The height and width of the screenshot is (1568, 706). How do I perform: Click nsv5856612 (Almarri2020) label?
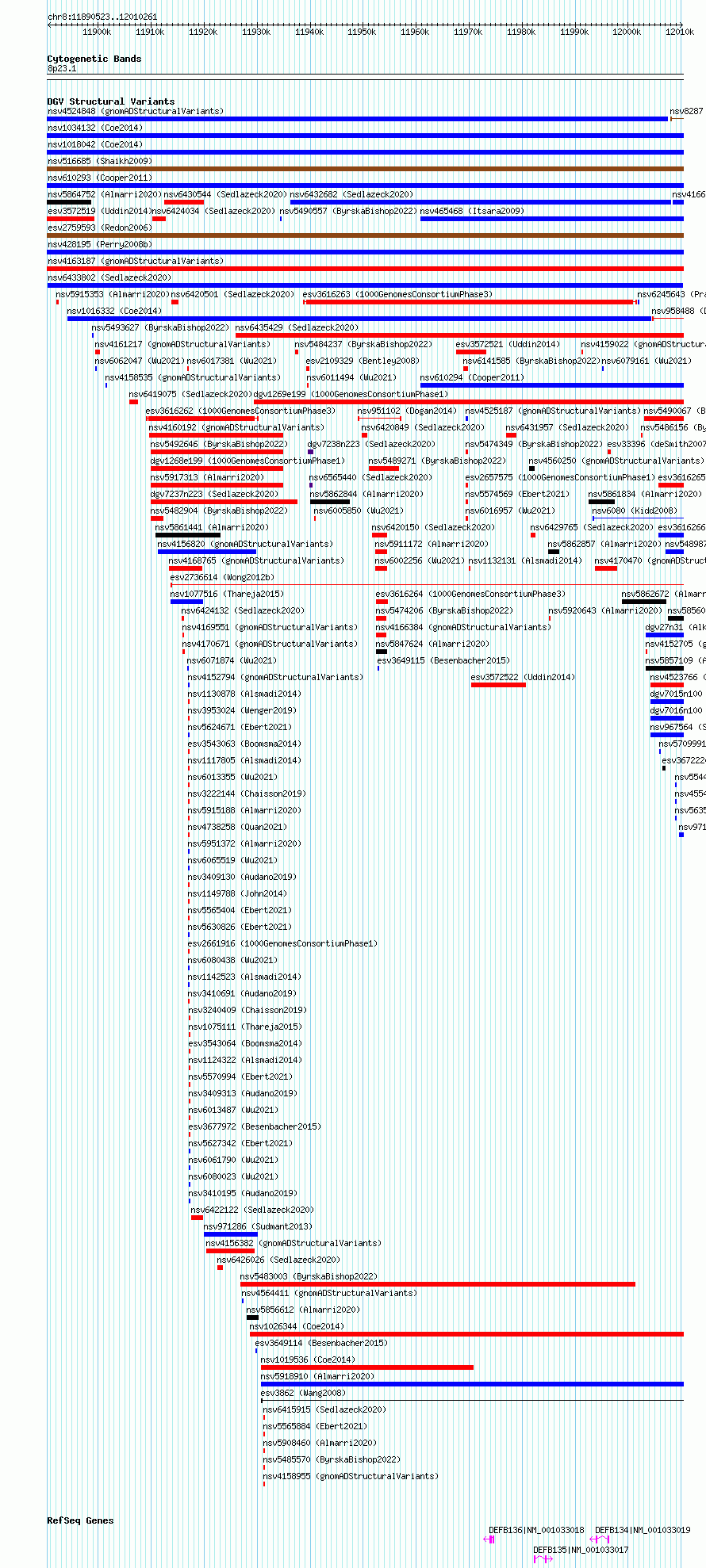(x=303, y=1310)
